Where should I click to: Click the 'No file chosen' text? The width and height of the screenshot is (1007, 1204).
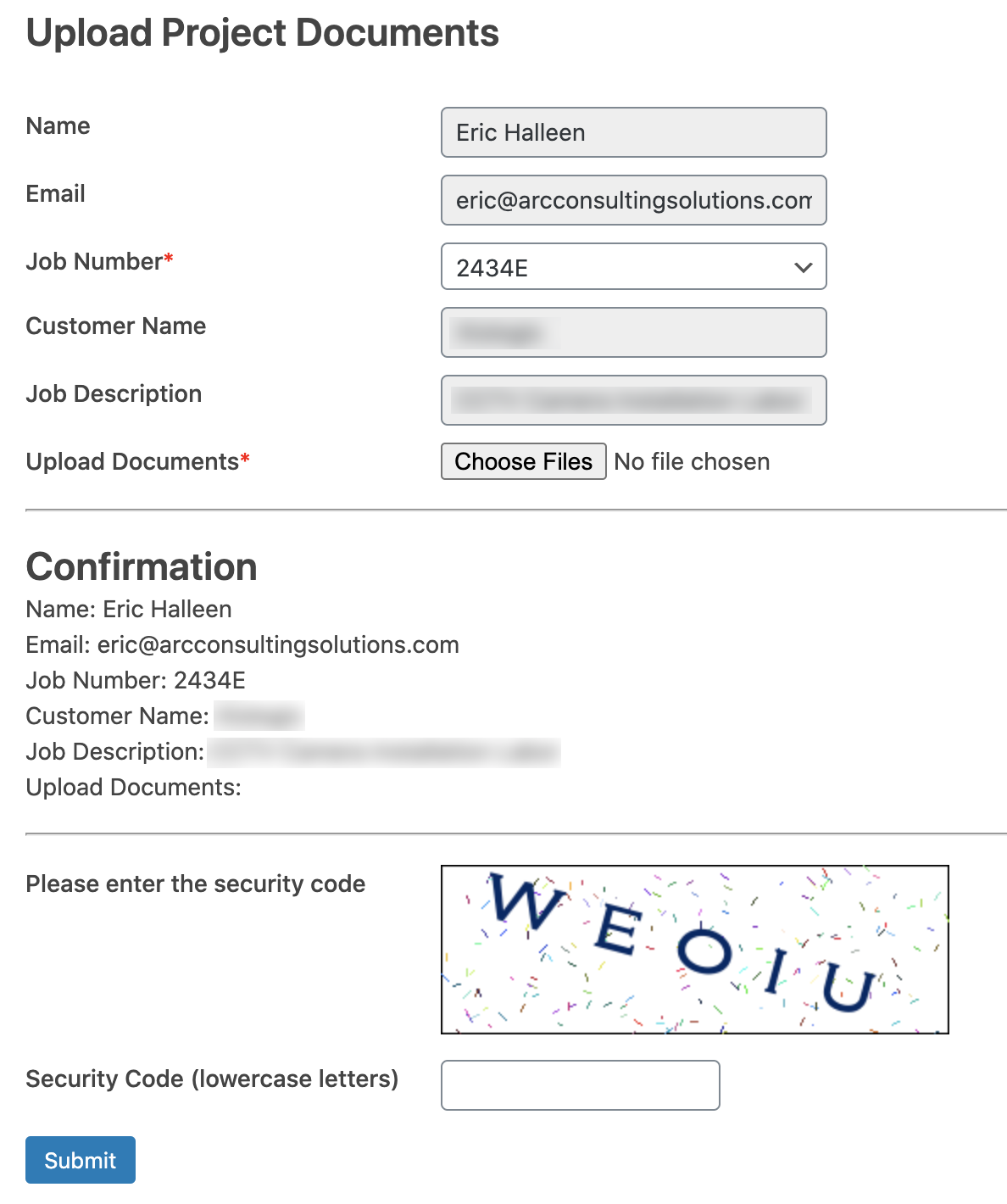(x=692, y=462)
